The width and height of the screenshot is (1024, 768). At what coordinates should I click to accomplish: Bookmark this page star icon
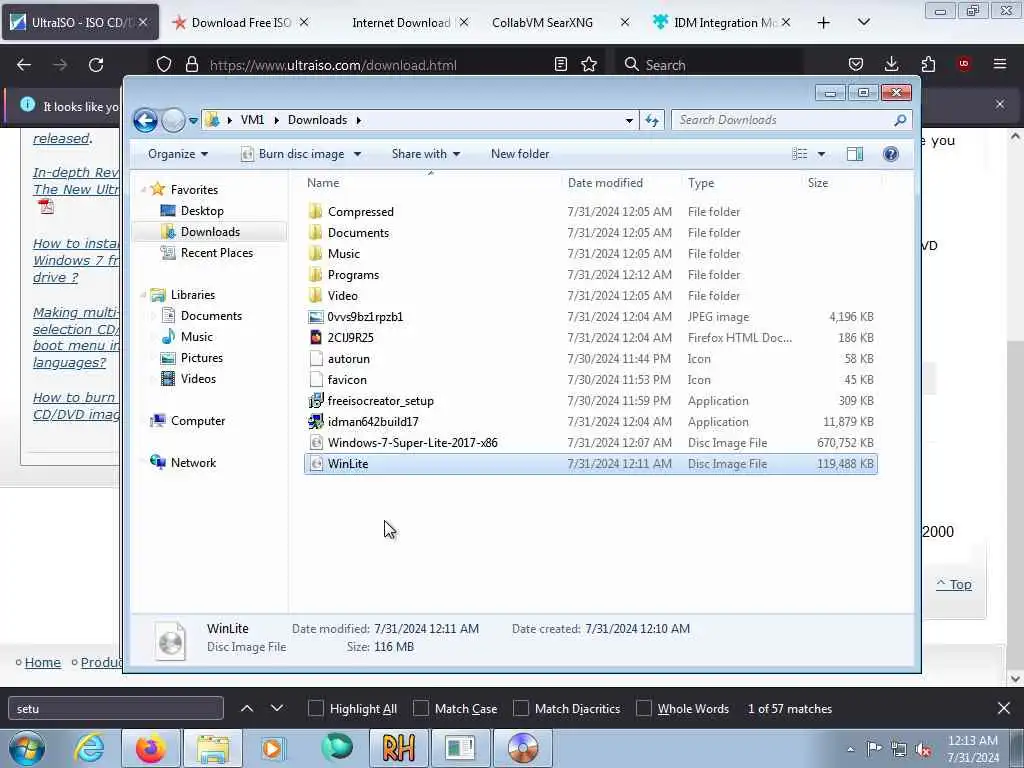coord(589,64)
